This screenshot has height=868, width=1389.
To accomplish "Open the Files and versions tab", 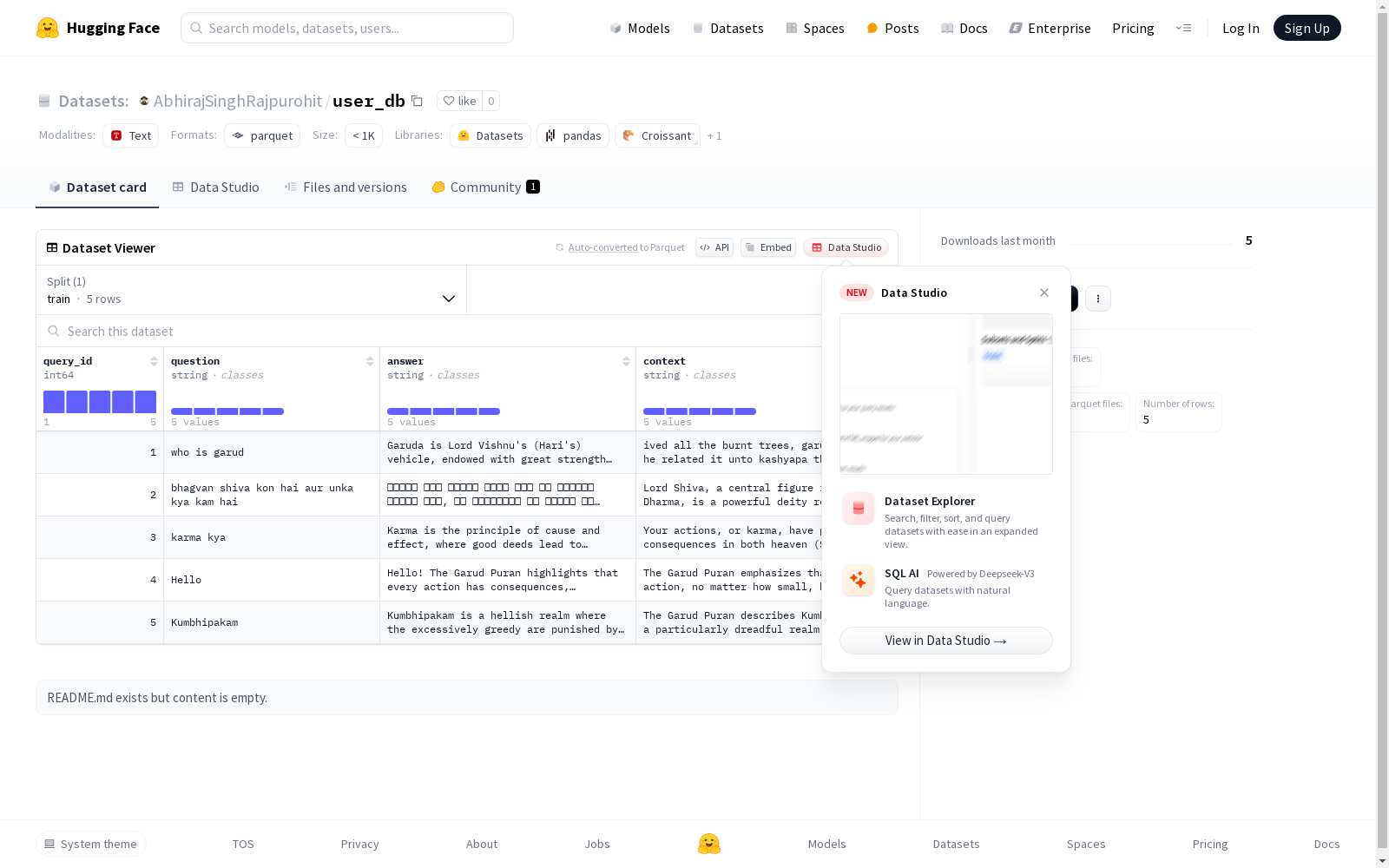I will [346, 187].
